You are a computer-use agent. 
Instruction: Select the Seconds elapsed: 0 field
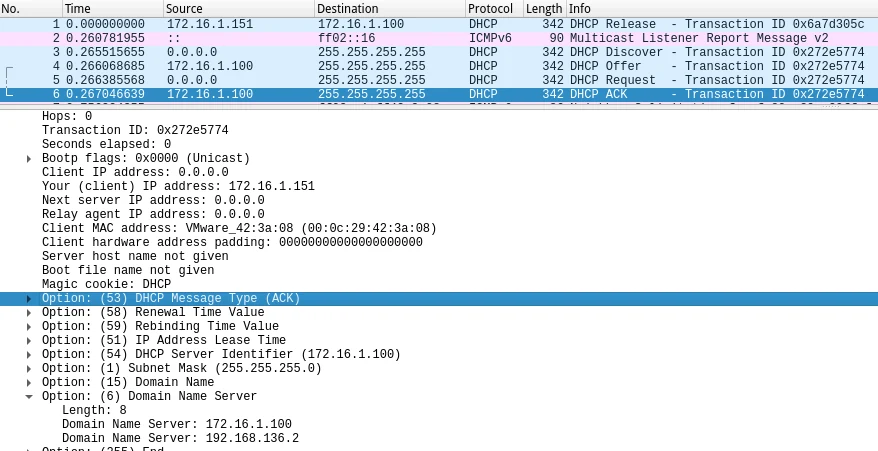(106, 145)
